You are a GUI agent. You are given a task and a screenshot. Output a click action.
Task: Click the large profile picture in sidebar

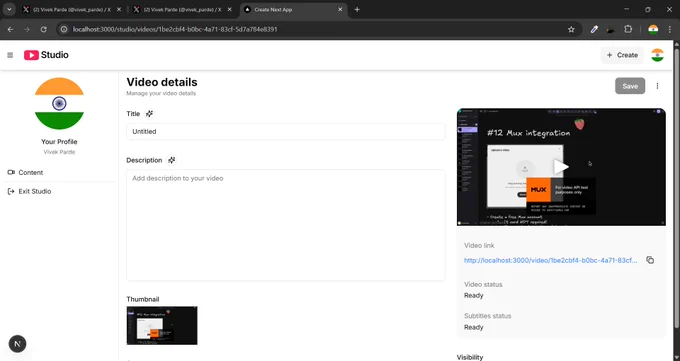click(59, 104)
